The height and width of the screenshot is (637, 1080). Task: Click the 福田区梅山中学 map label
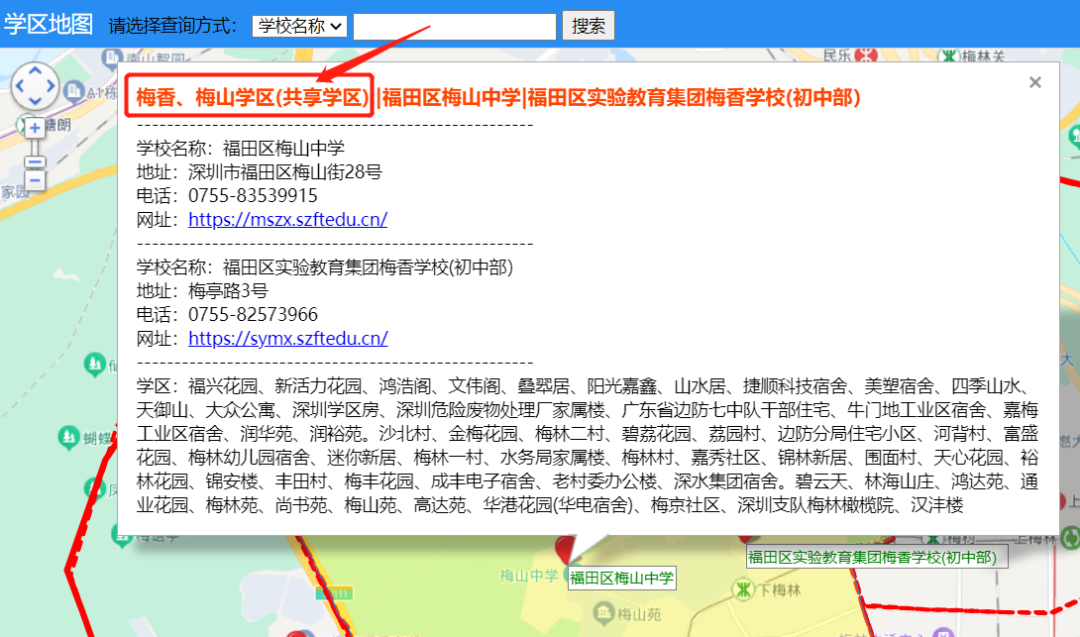point(621,578)
